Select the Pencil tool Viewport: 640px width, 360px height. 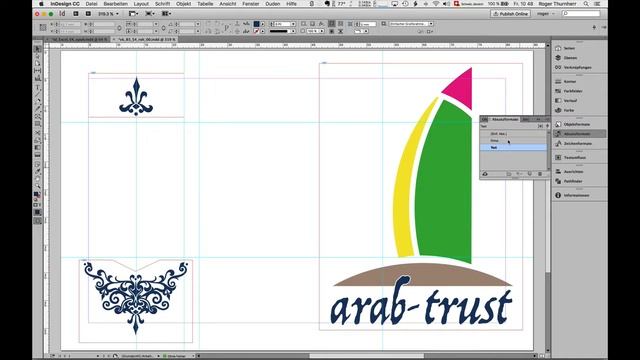pos(38,109)
